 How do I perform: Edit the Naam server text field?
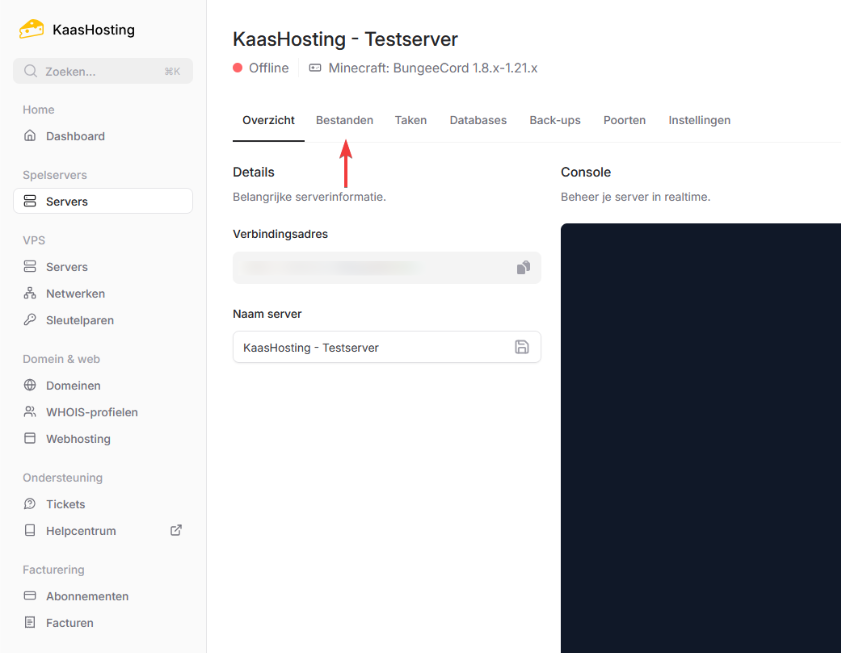tap(370, 347)
